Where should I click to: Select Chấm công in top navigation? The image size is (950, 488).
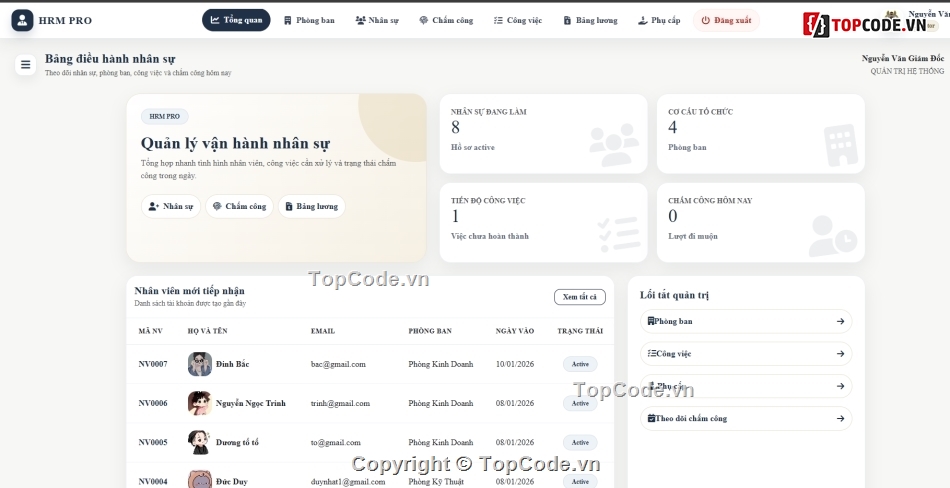[446, 20]
